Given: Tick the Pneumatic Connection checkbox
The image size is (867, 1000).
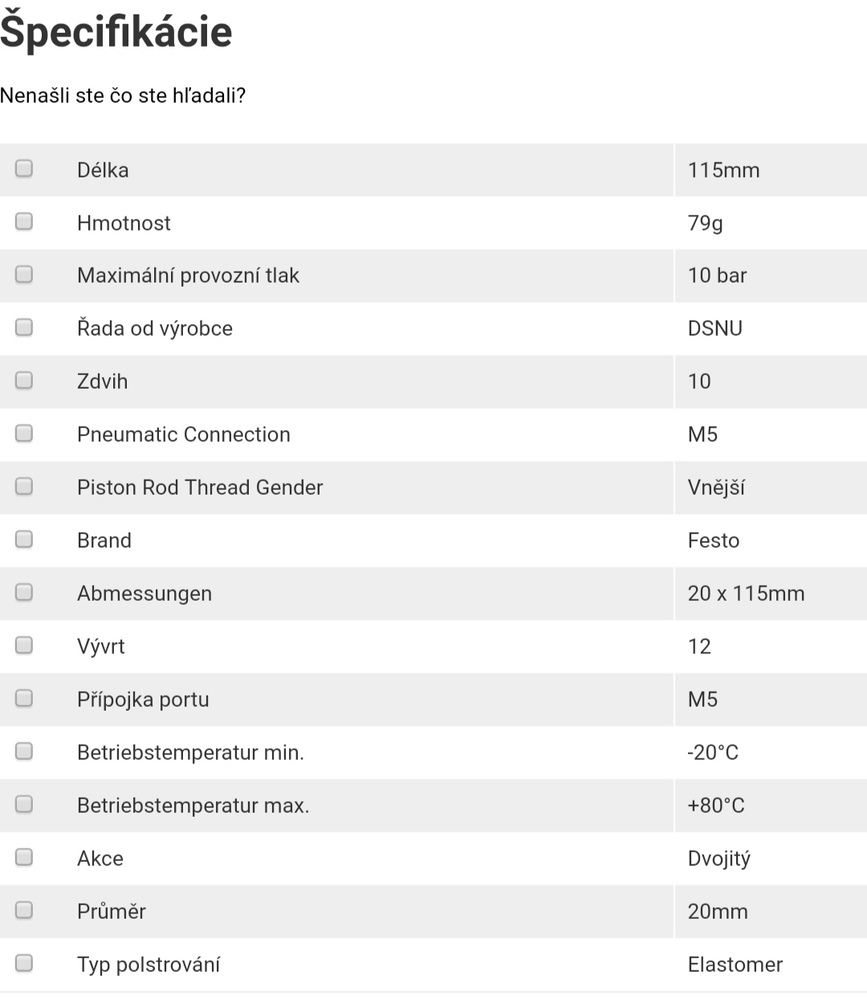Looking at the screenshot, I should [x=24, y=434].
